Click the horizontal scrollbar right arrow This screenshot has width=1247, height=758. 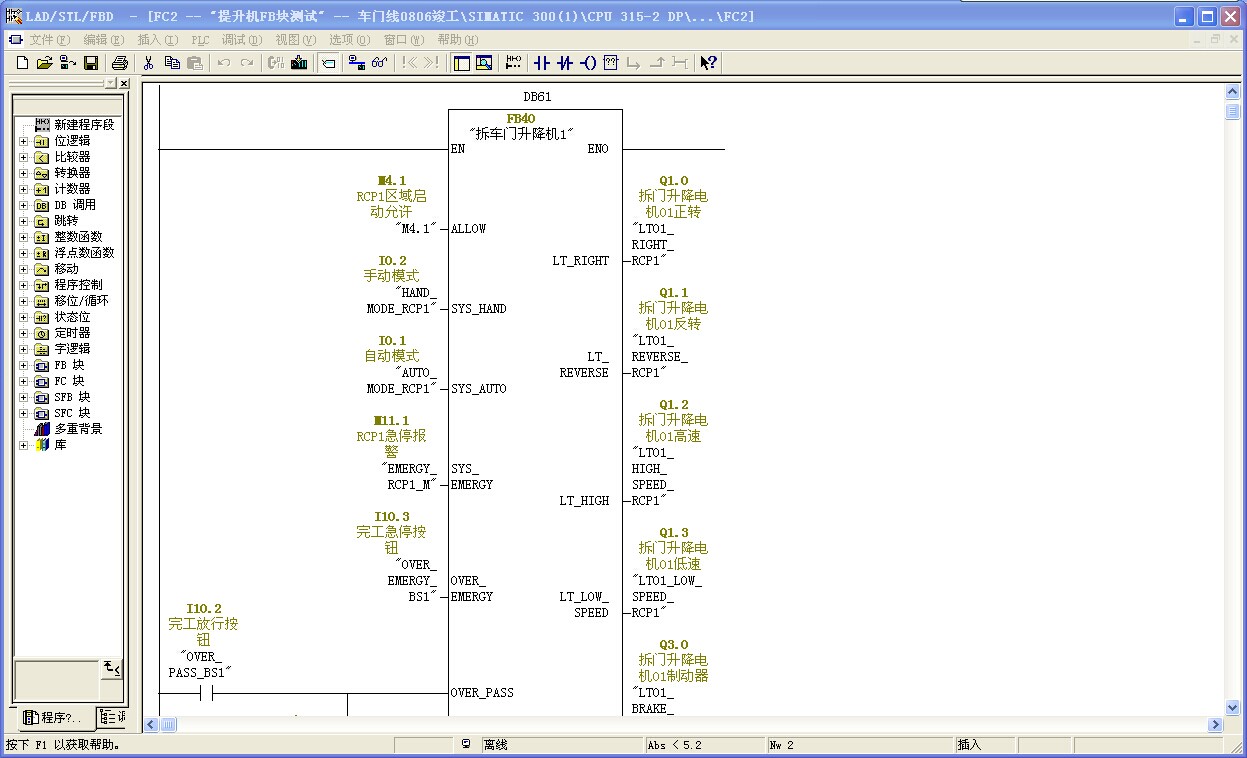(1216, 724)
